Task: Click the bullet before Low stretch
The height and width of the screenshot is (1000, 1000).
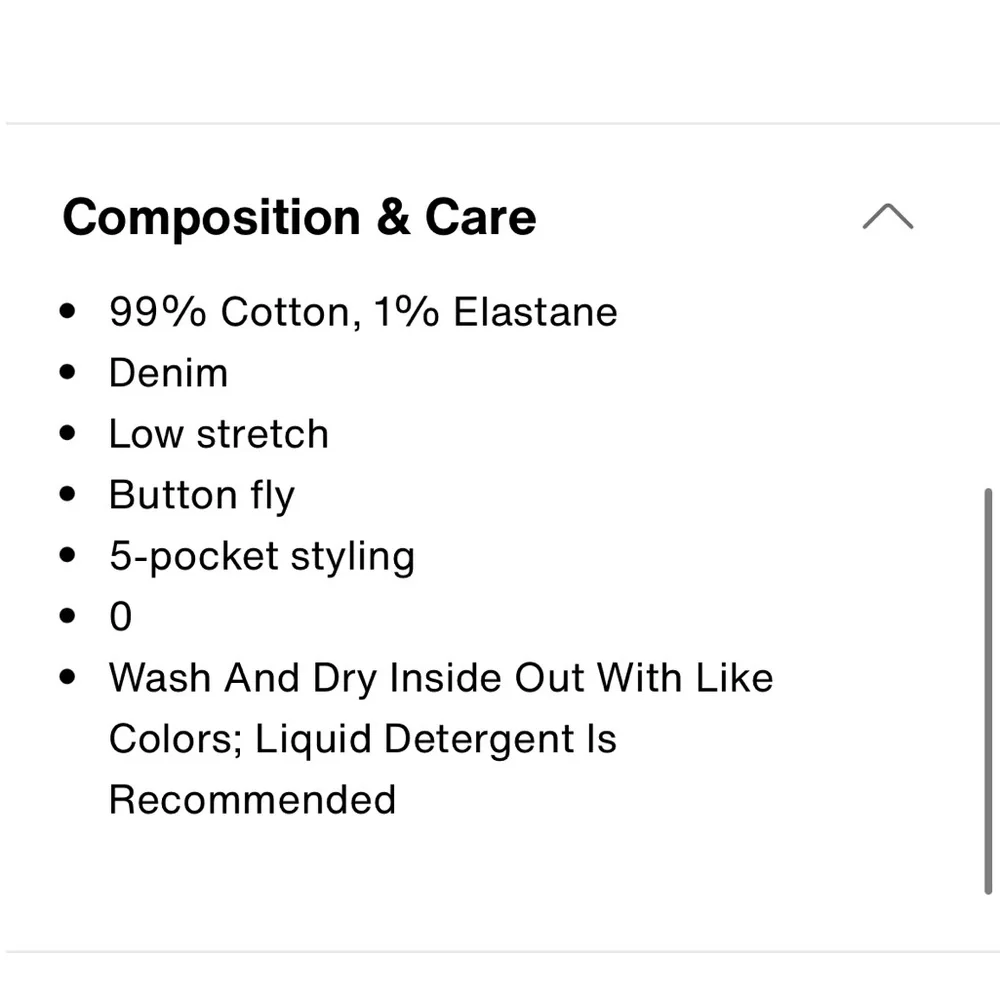Action: tap(67, 433)
